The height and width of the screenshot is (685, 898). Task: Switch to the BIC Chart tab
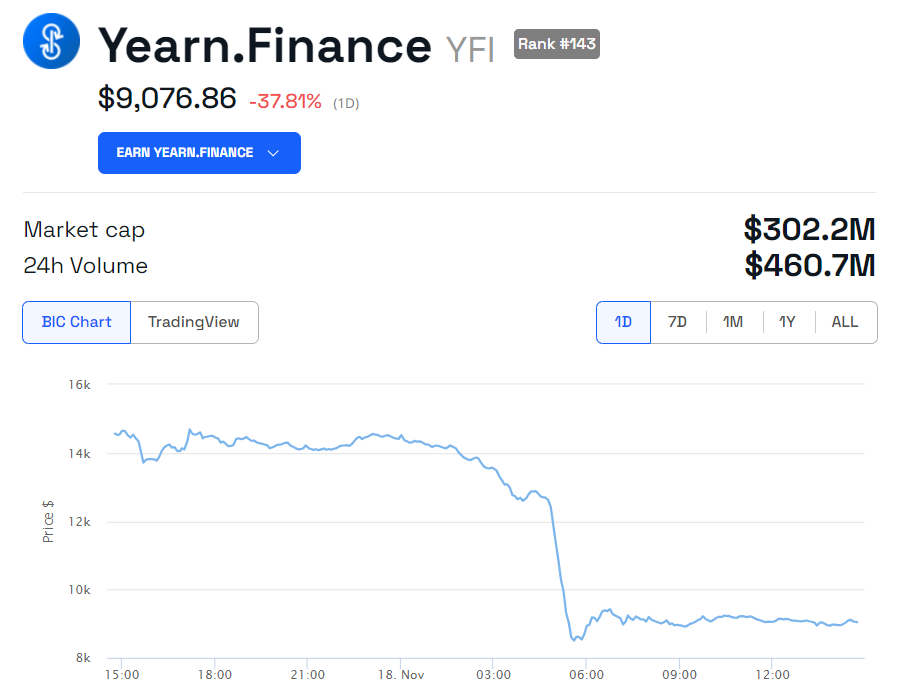pyautogui.click(x=77, y=322)
